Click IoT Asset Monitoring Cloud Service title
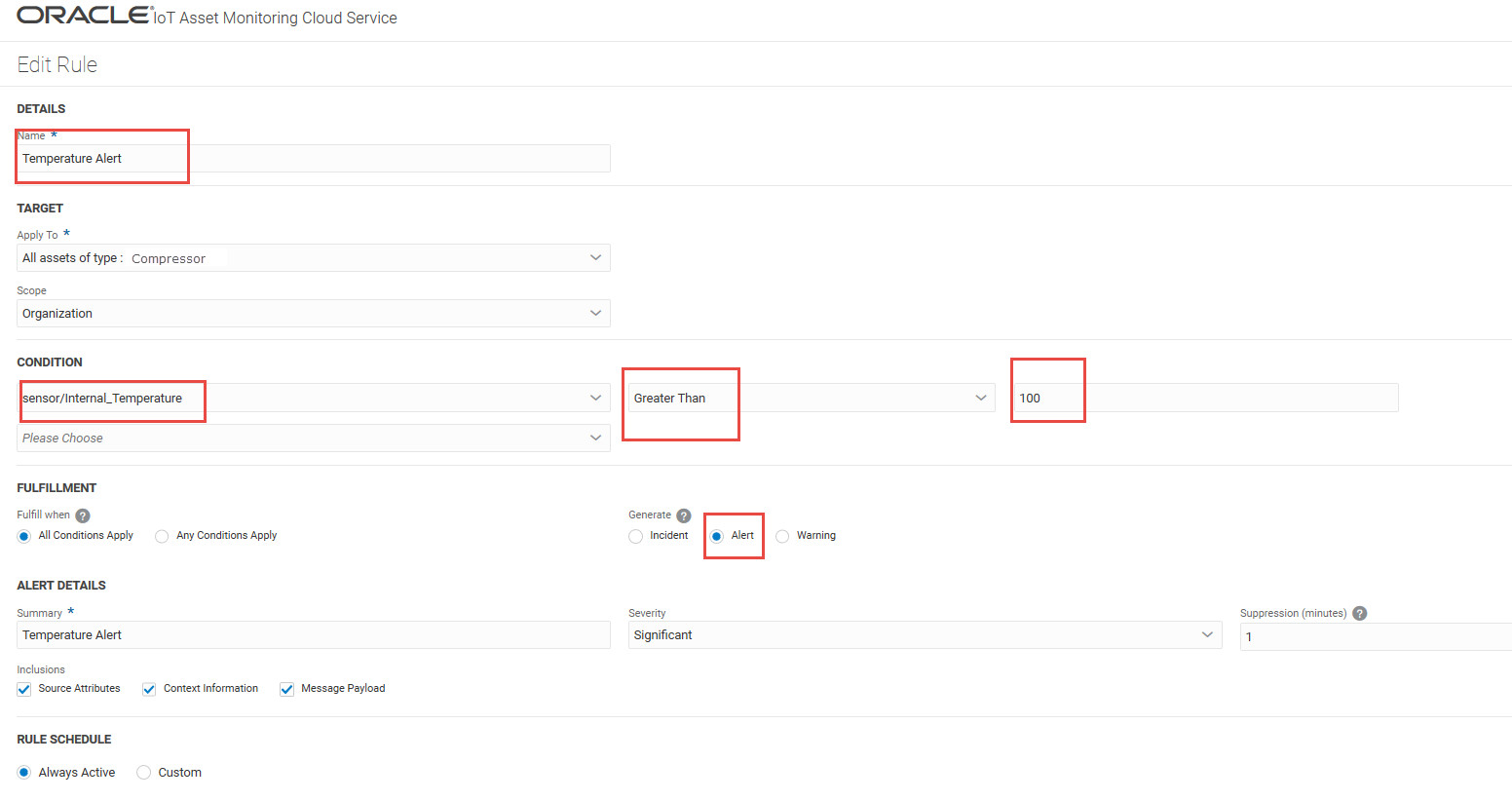This screenshot has height=801, width=1512. 276,18
